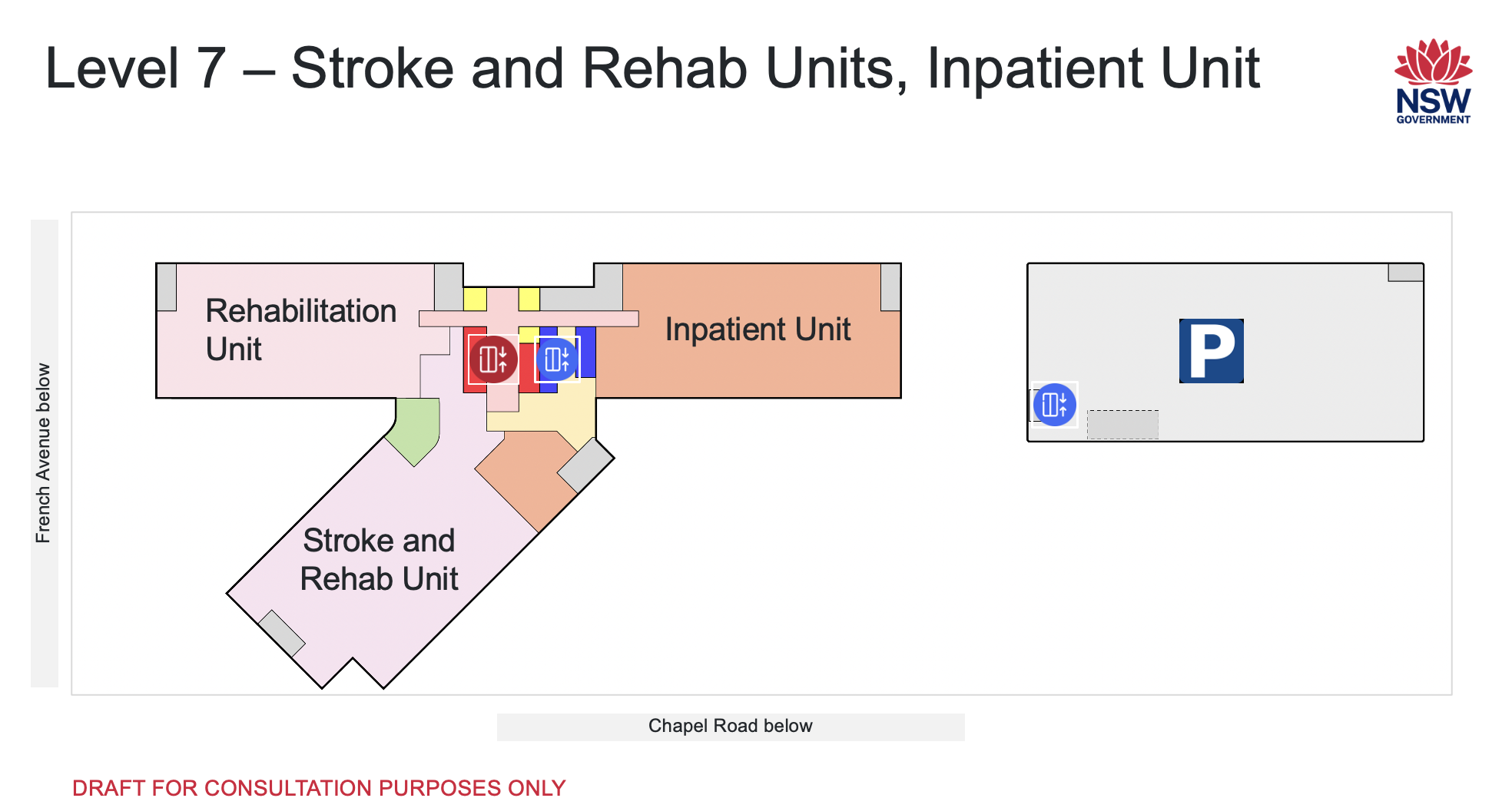The image size is (1512, 808).
Task: Click the orange diamond area beside Stroke Unit
Action: point(527,475)
